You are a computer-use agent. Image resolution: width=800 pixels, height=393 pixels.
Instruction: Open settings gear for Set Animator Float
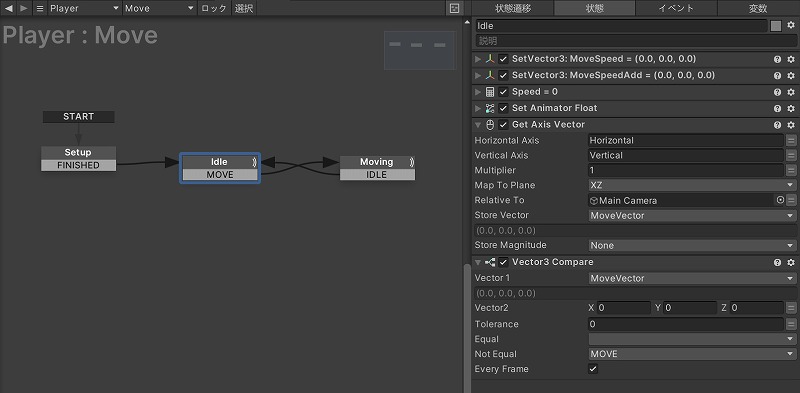pyautogui.click(x=791, y=108)
